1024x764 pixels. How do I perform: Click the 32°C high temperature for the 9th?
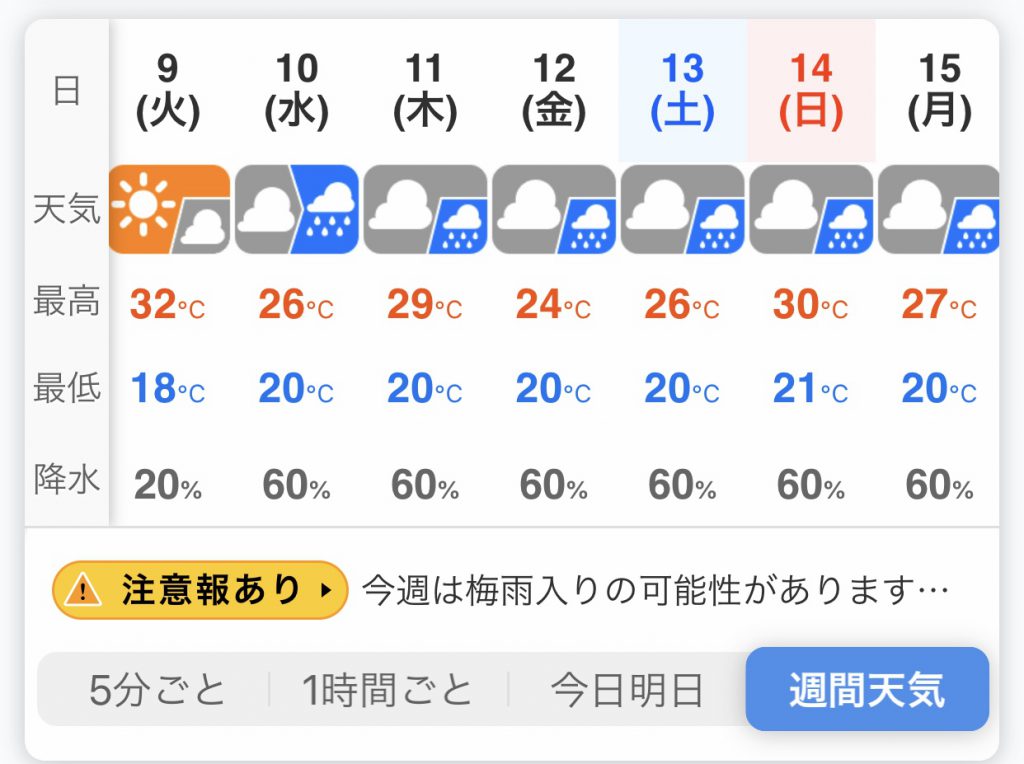168,304
